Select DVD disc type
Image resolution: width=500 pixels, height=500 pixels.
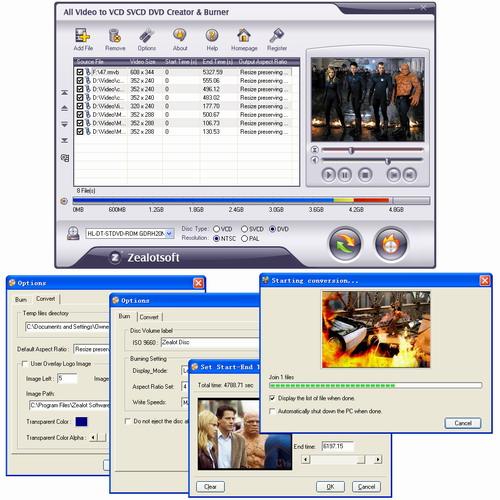coord(273,229)
